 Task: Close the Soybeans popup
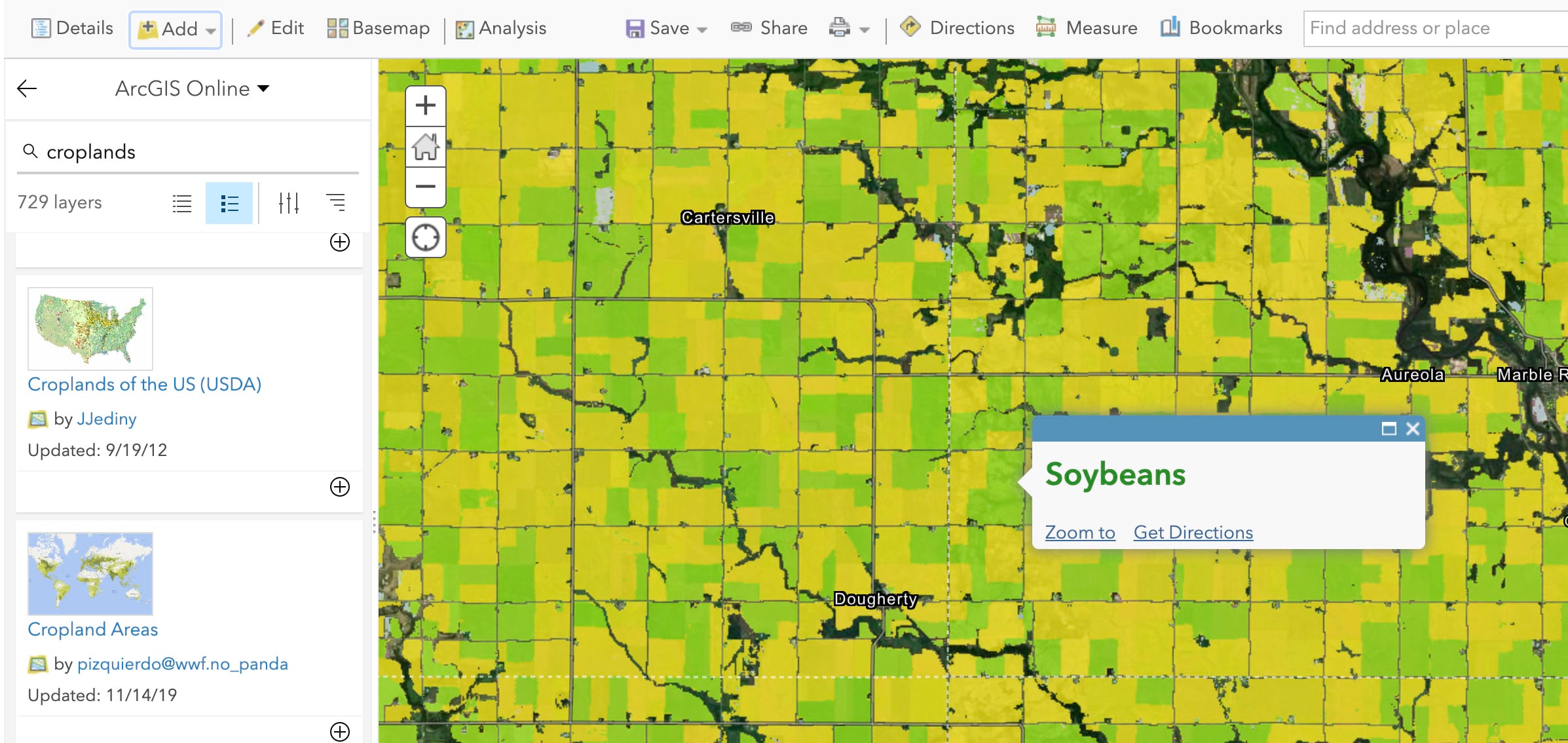1413,429
